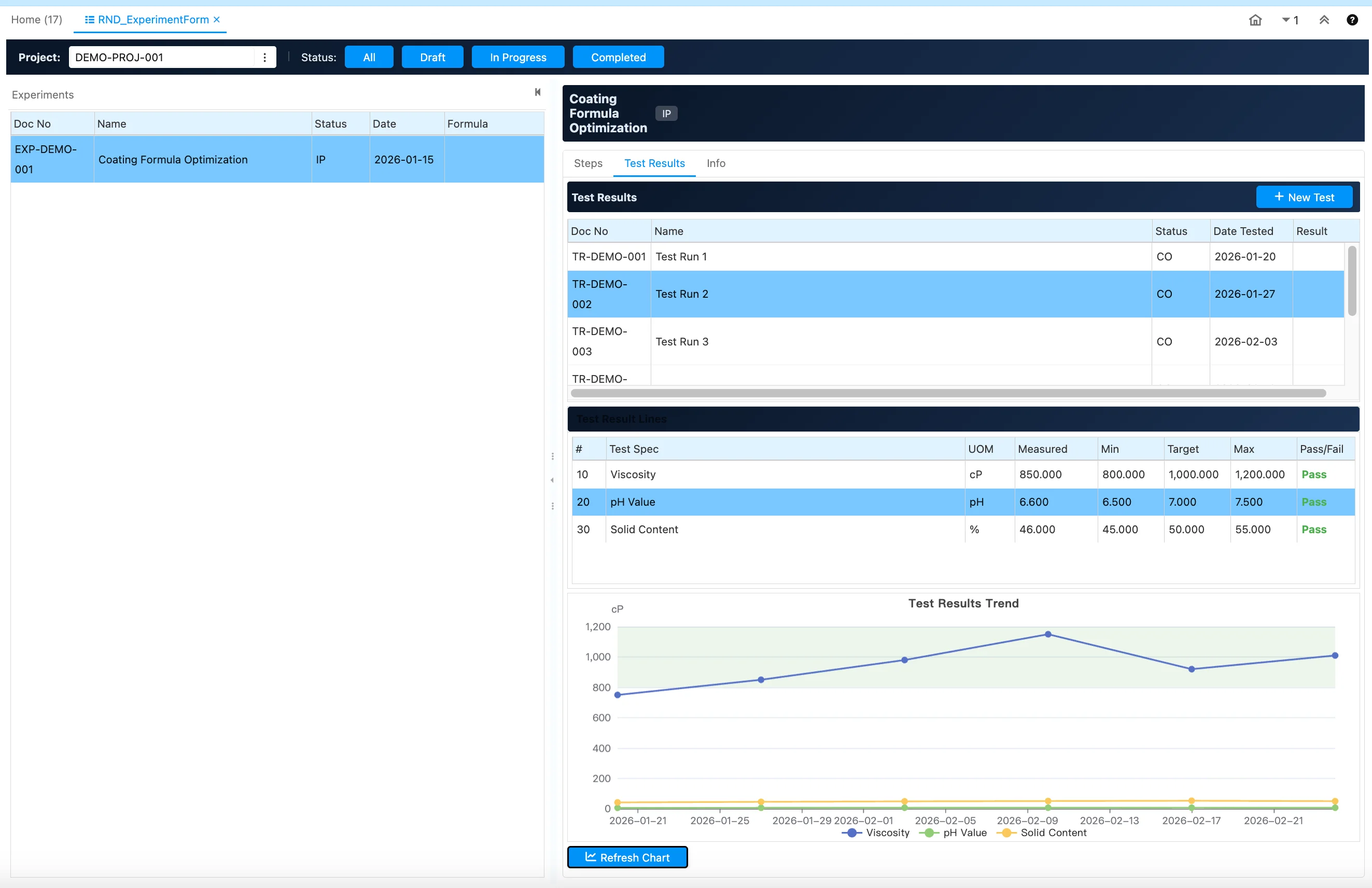1372x888 pixels.
Task: Collapse the Experiments panel with arrow icon
Action: [x=537, y=92]
